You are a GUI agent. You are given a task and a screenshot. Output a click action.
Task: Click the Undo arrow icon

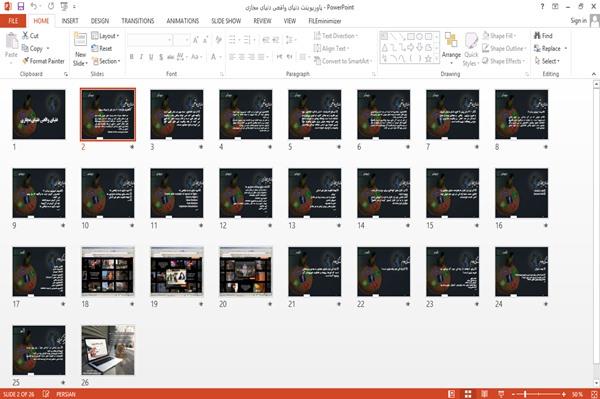(34, 6)
